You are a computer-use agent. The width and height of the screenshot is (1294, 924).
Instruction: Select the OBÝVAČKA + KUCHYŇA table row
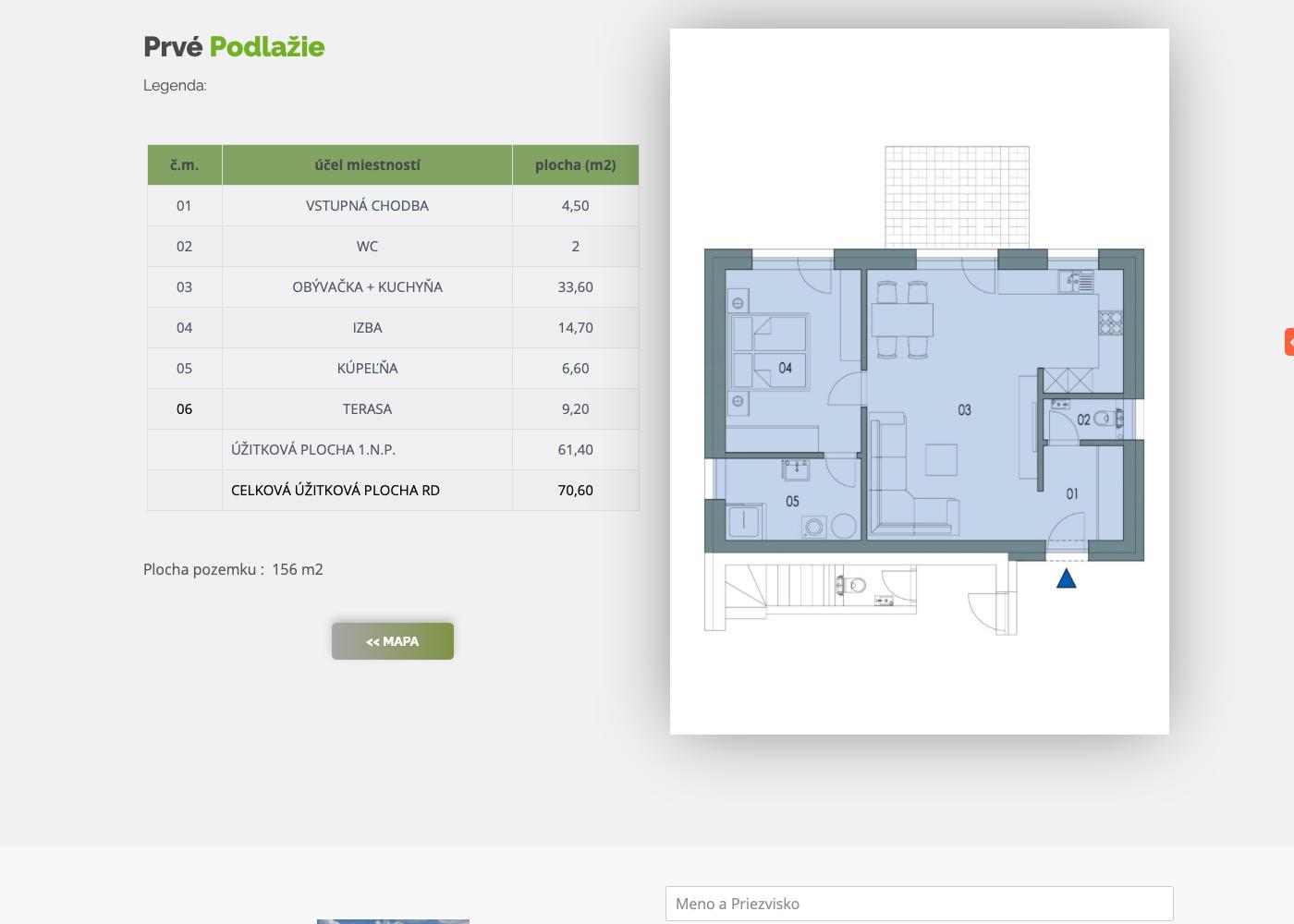point(393,286)
